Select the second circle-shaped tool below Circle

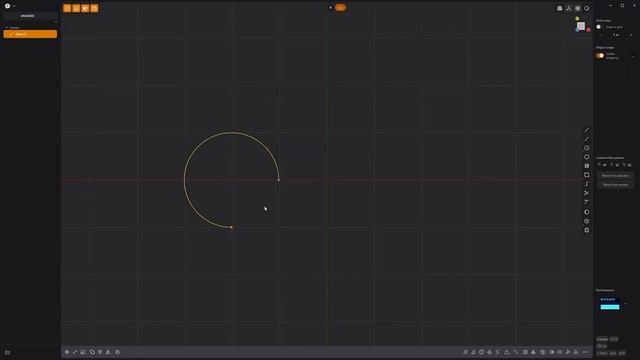tap(587, 157)
